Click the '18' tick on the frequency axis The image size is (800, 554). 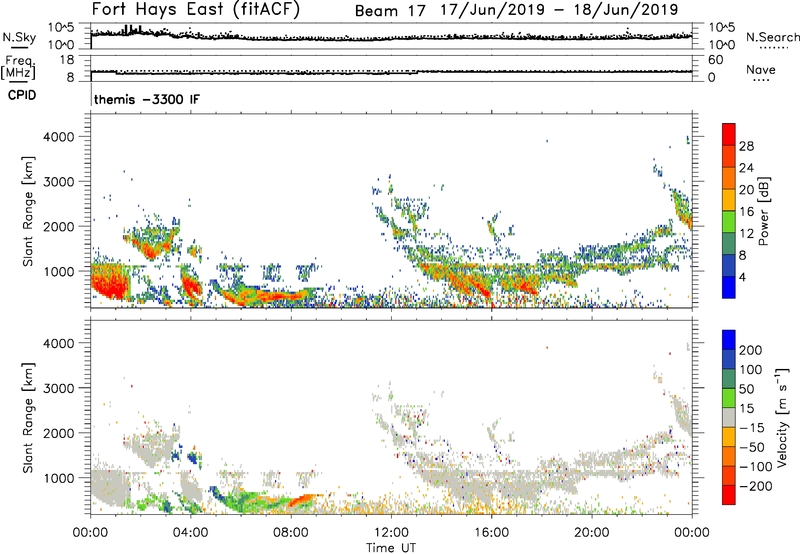(x=67, y=60)
